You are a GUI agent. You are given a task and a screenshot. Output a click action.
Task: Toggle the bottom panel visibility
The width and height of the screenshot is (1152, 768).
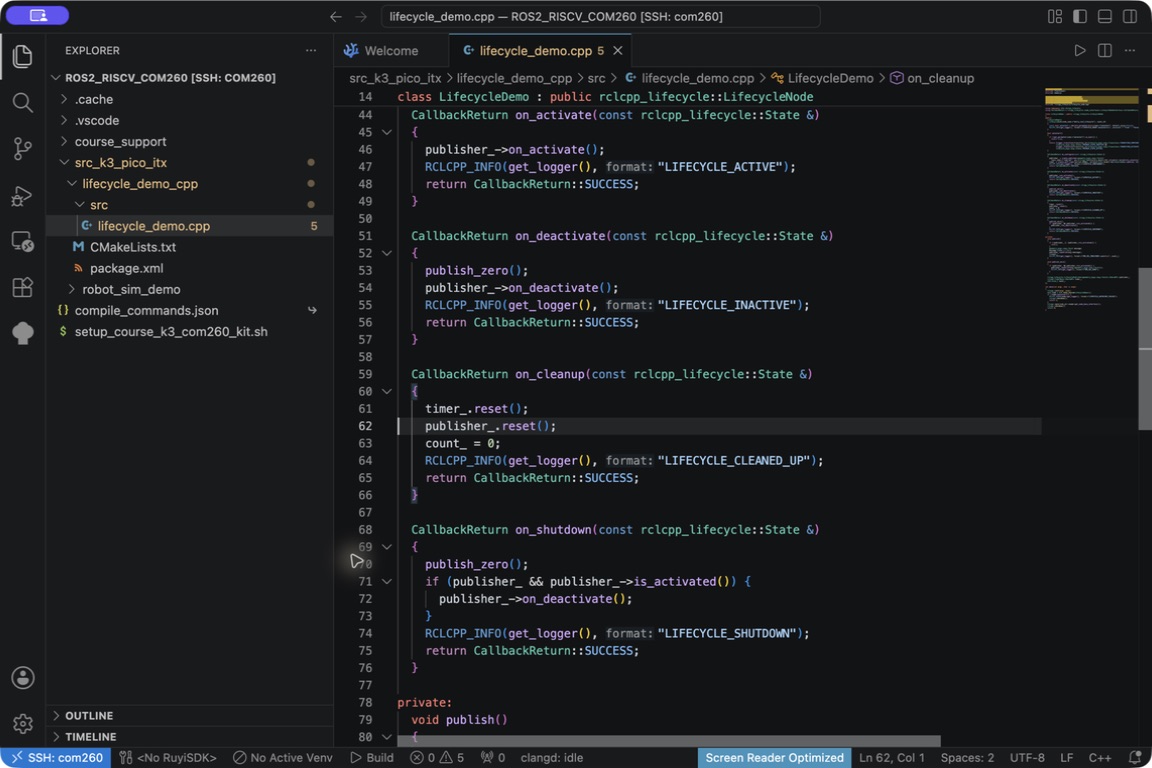[1104, 16]
